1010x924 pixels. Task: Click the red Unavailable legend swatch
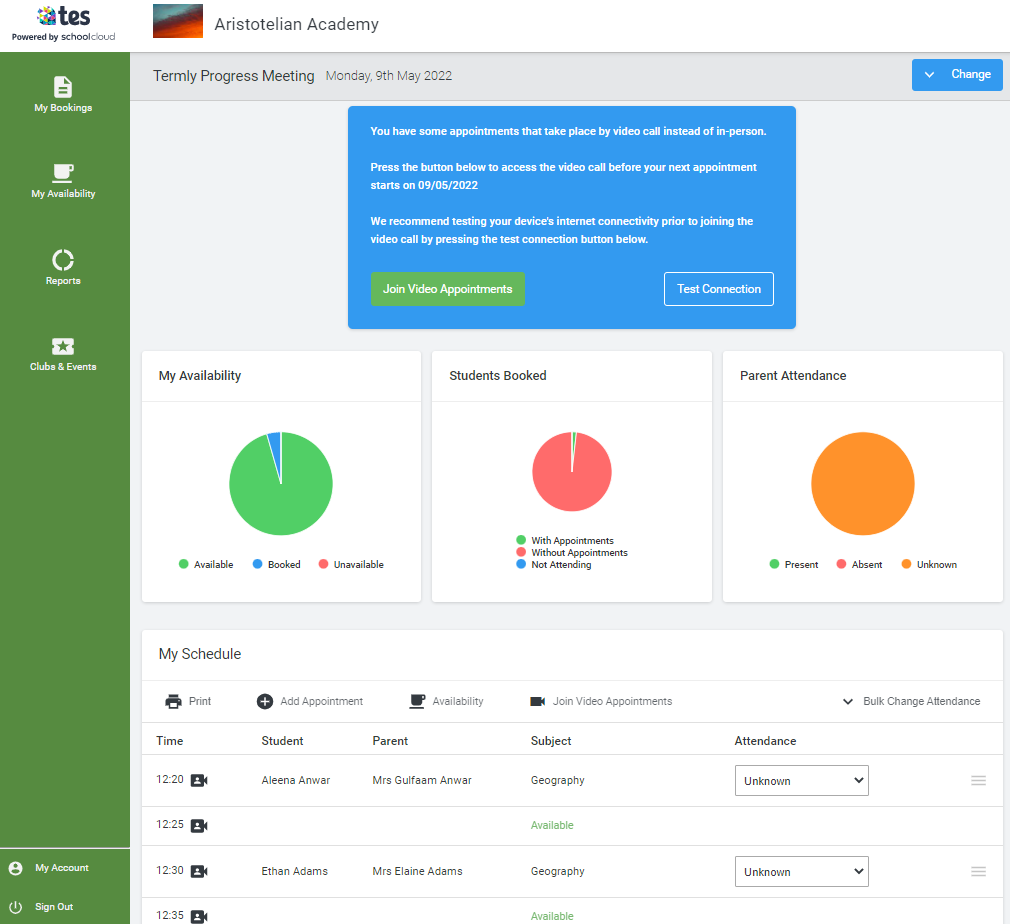coord(323,564)
